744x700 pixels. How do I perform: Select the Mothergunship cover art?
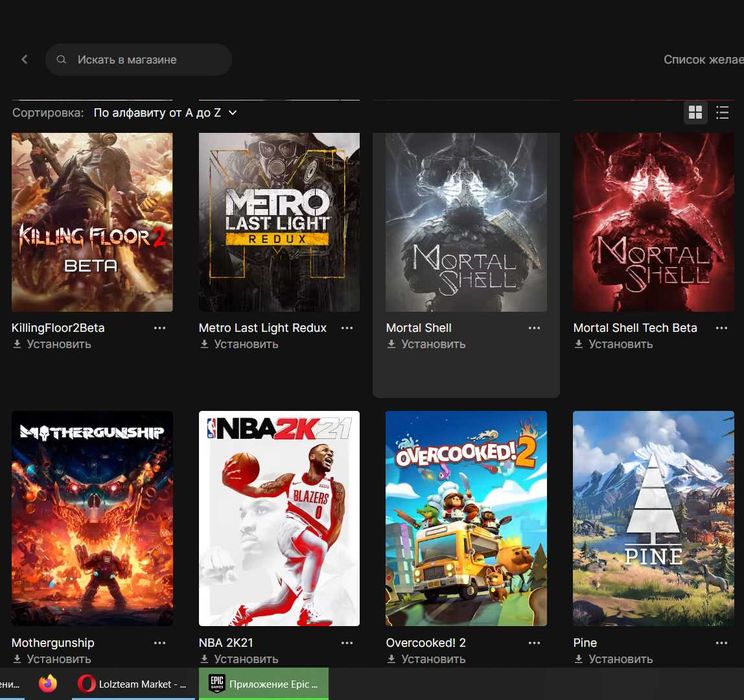pos(92,518)
